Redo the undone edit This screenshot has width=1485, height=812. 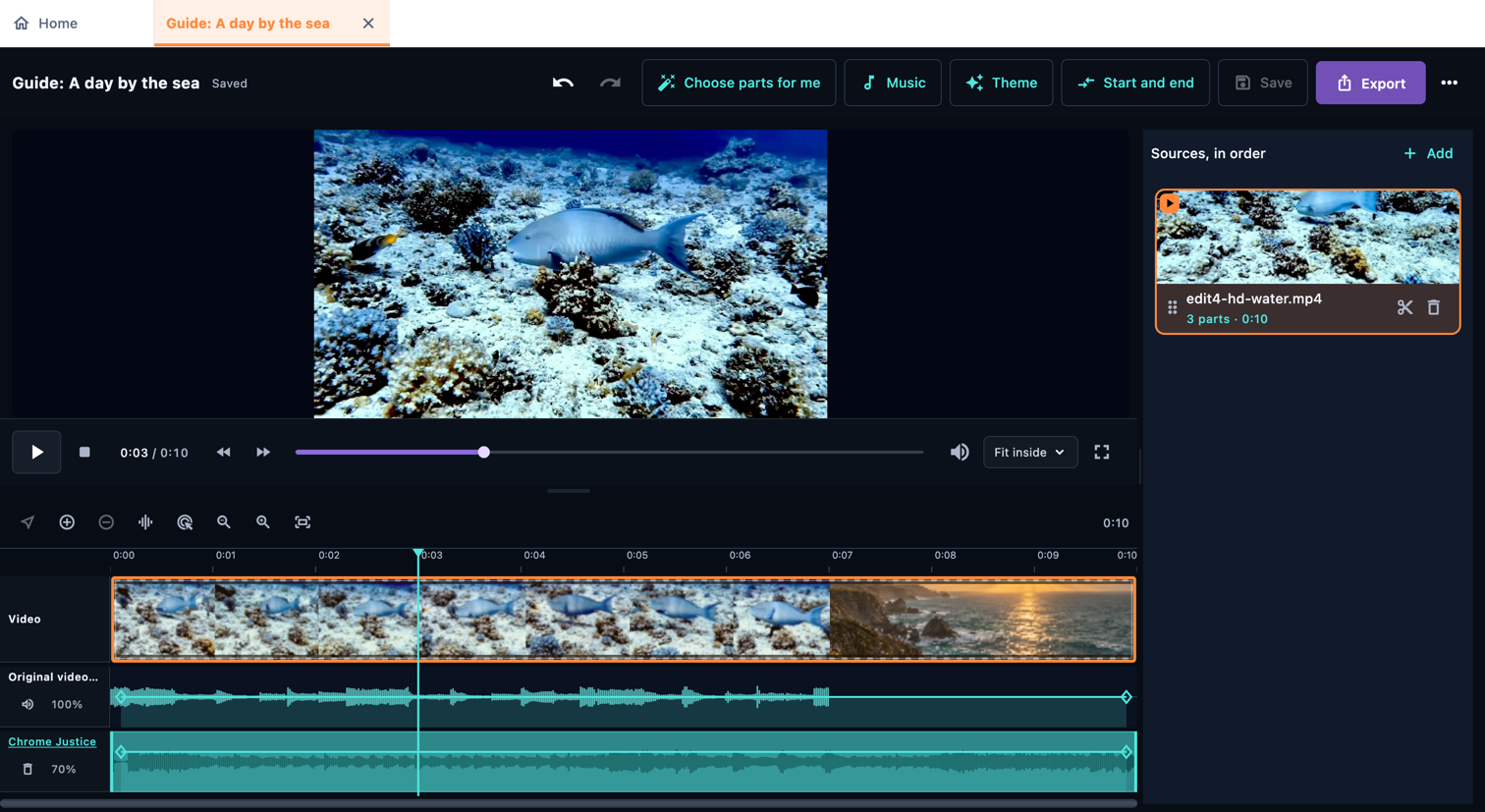(x=610, y=82)
